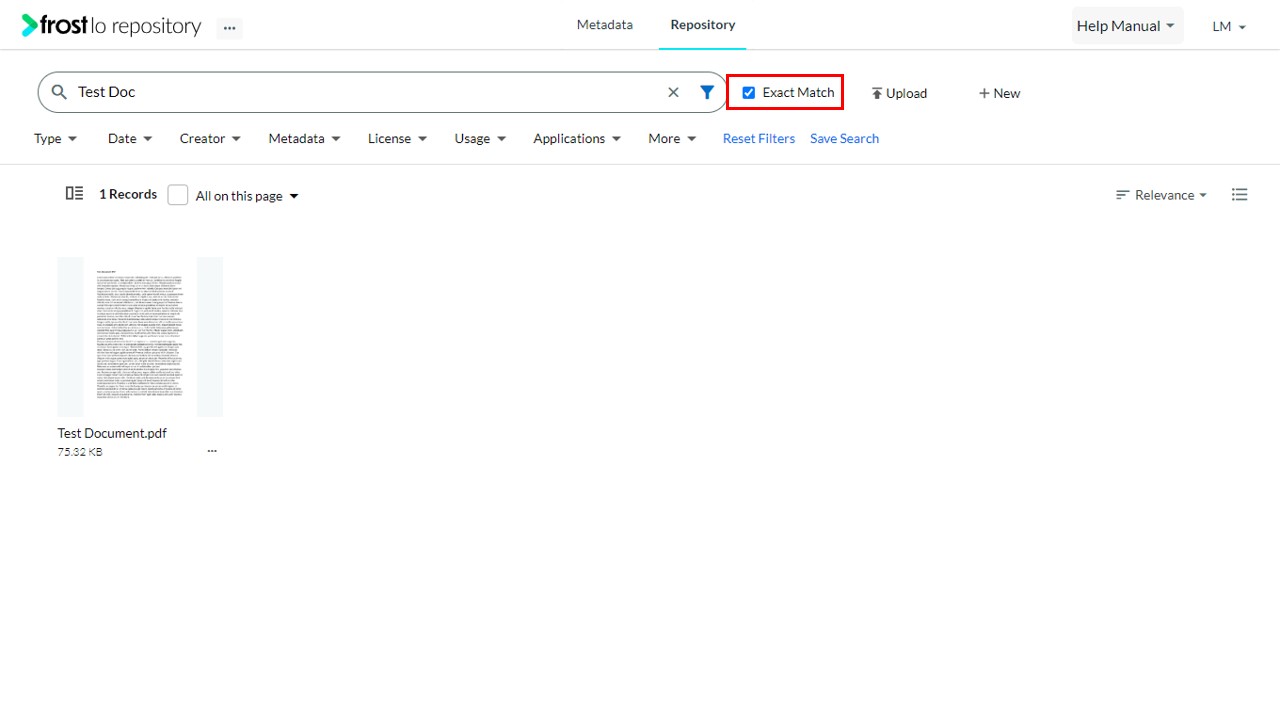Click the Test Document.pdf file name
The image size is (1280, 720).
click(x=112, y=433)
